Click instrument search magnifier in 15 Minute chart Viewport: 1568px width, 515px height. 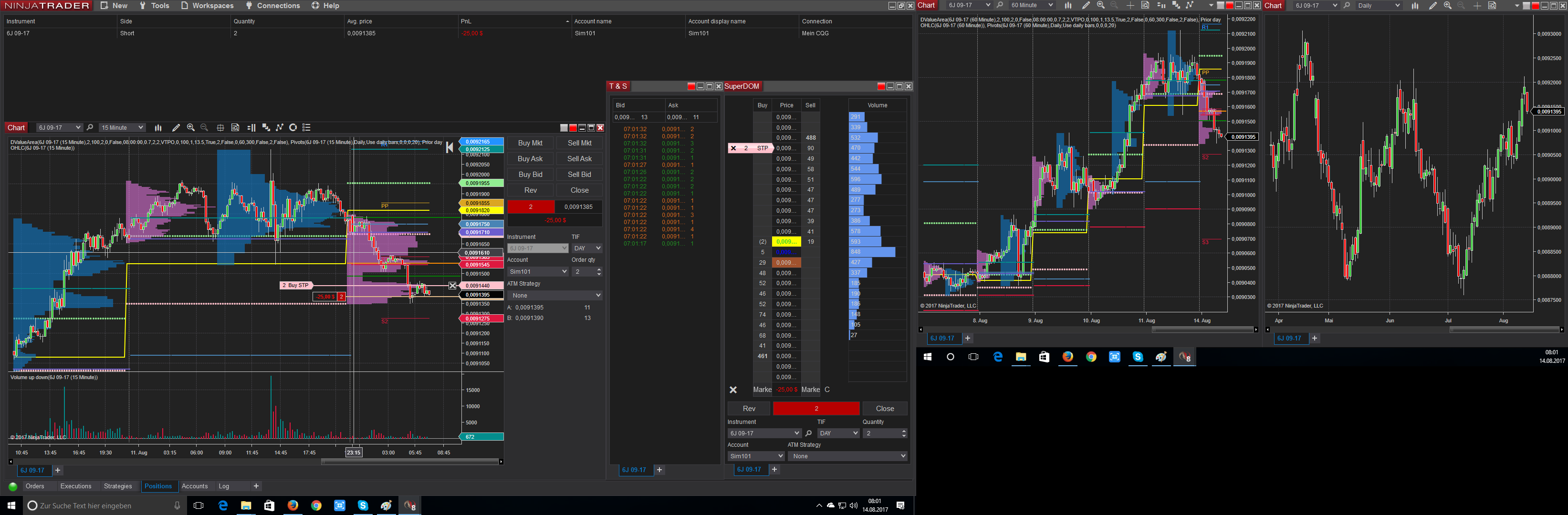[90, 128]
